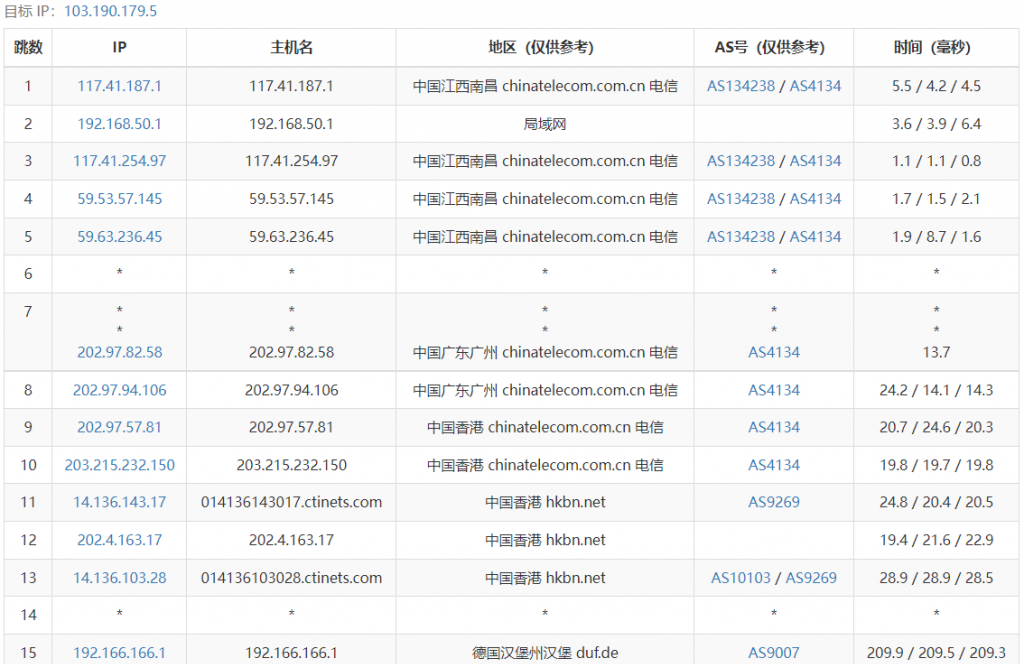Image resolution: width=1024 pixels, height=664 pixels.
Task: Select hostname cell 014136143017.ctinets.com
Action: click(291, 502)
